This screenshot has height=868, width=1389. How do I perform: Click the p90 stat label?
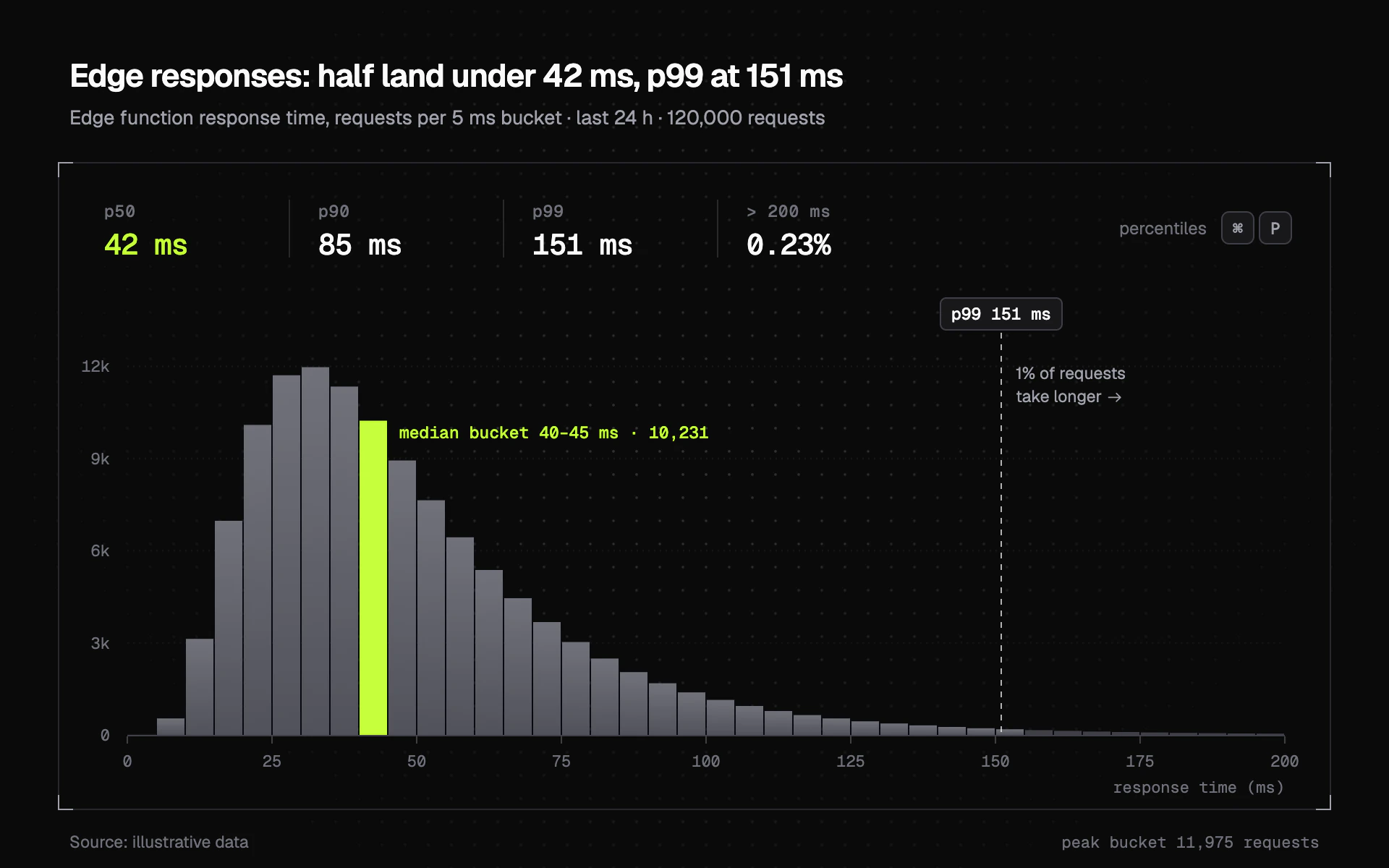334,211
